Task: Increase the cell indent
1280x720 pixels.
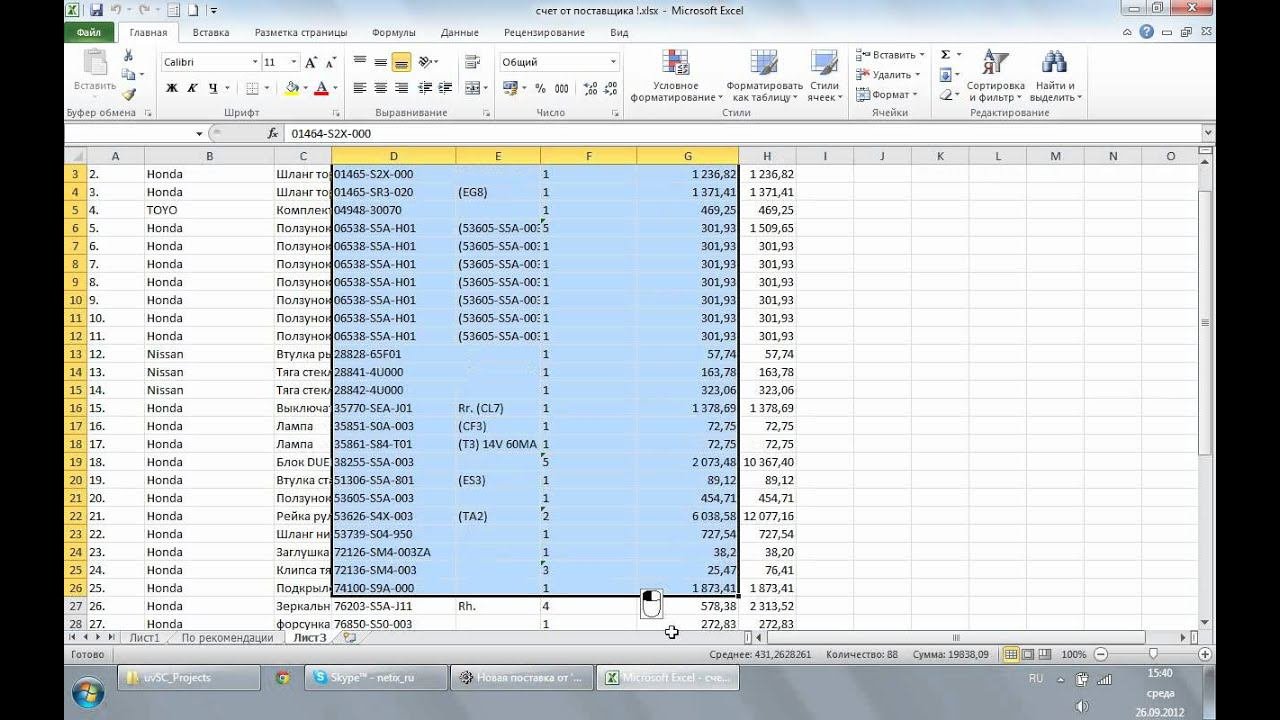Action: (446, 88)
